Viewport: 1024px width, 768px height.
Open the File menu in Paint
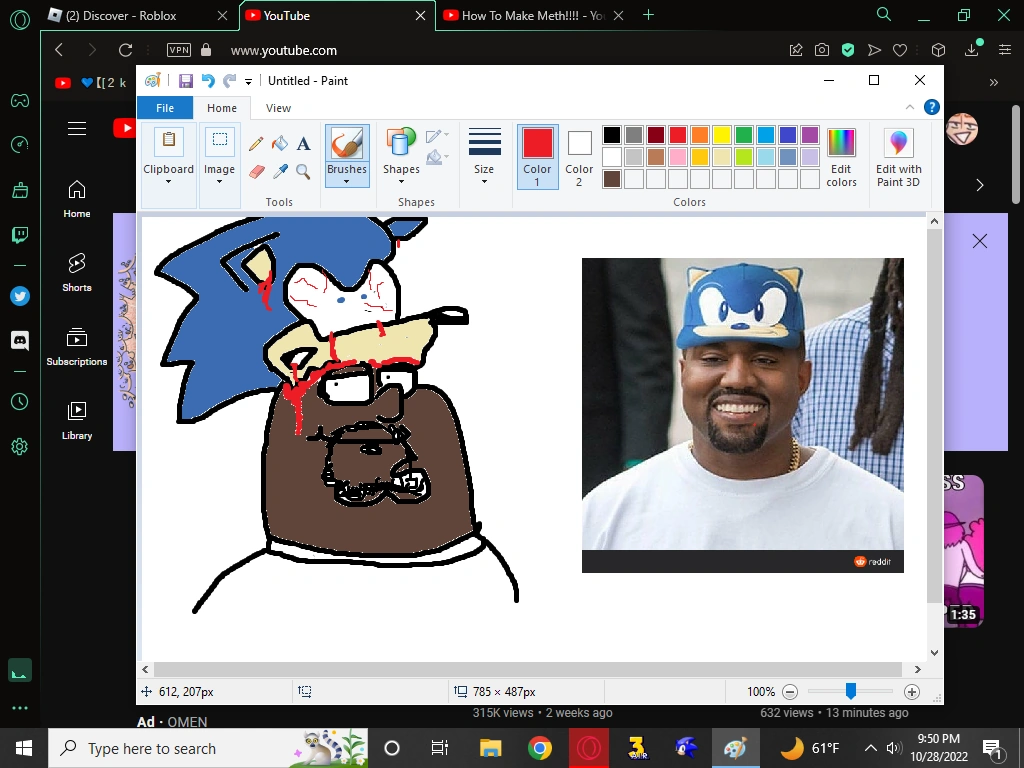coord(164,107)
